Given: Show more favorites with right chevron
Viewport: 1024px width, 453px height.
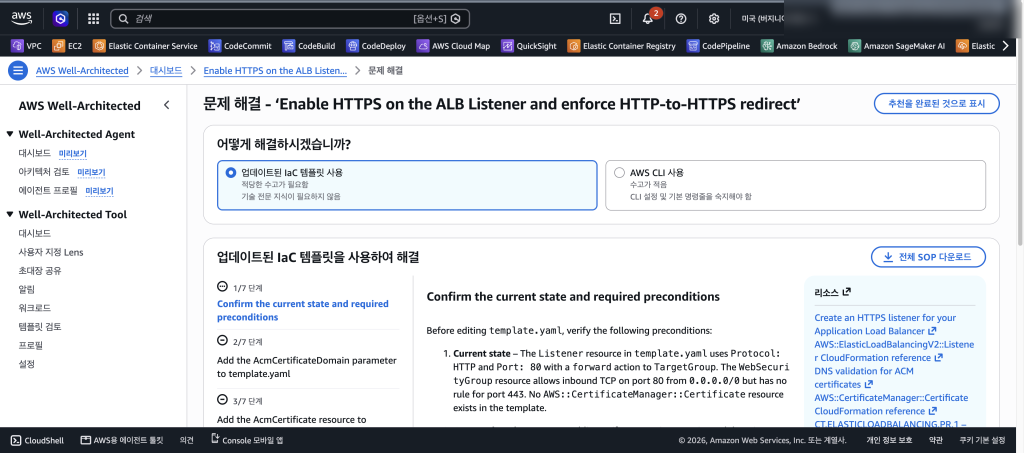Looking at the screenshot, I should click(1006, 46).
